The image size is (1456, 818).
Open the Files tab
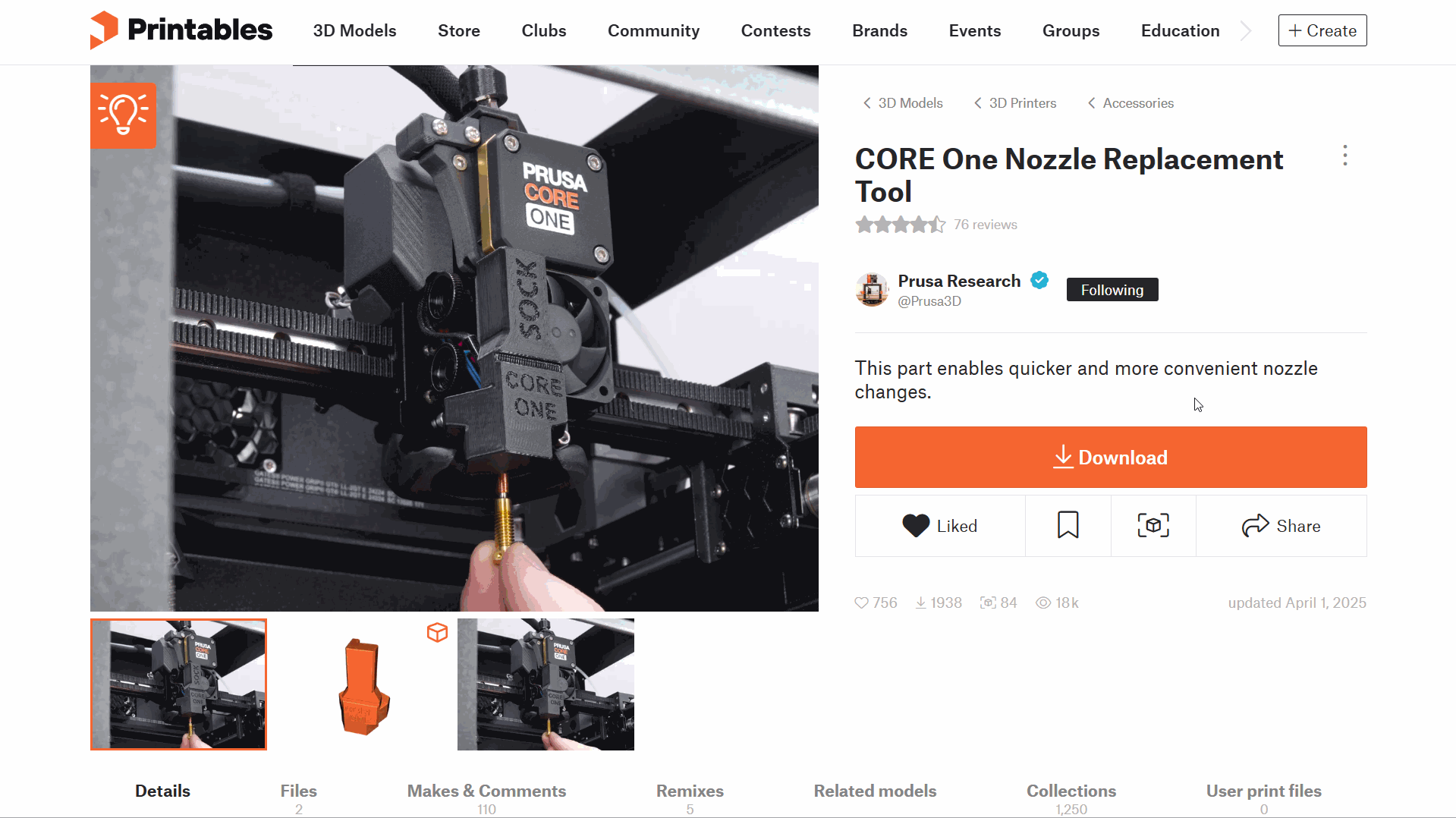(298, 798)
